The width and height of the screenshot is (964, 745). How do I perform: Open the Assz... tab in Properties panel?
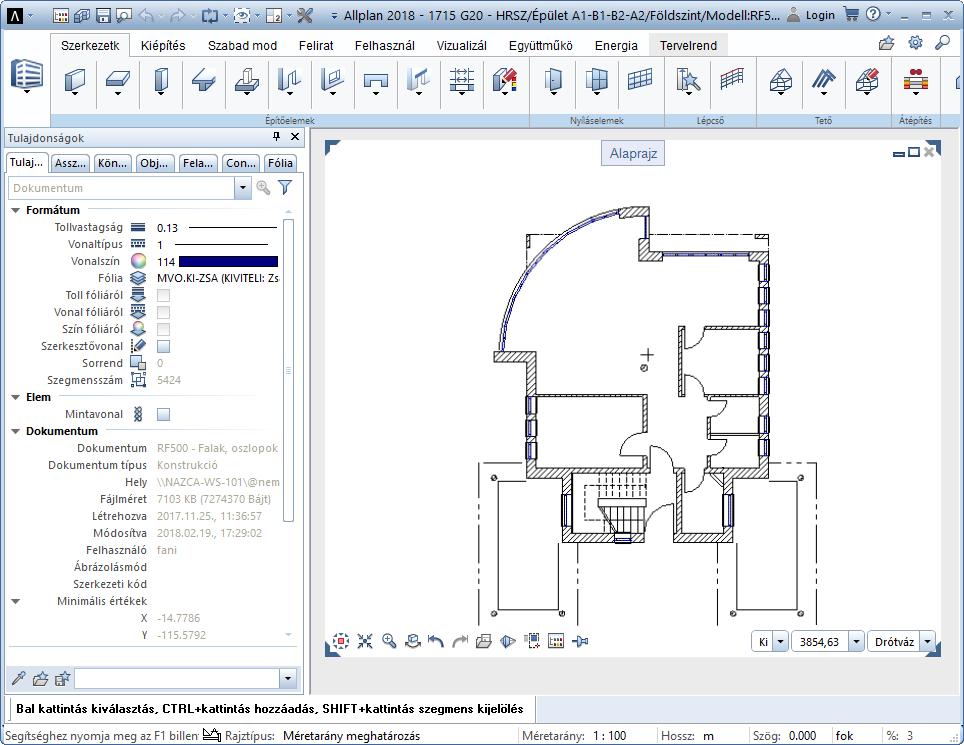point(70,163)
